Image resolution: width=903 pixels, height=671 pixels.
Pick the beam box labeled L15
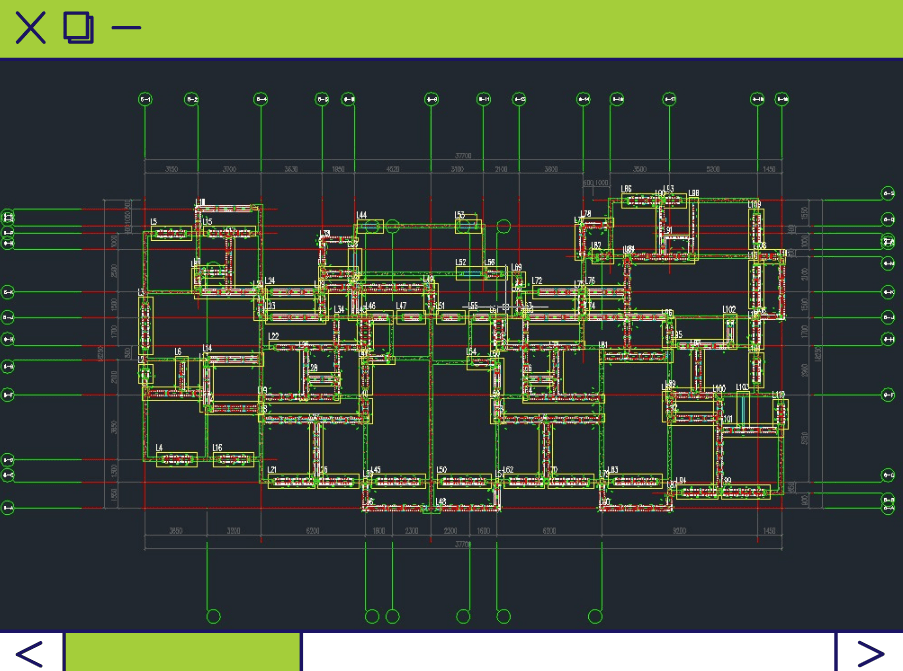click(229, 231)
